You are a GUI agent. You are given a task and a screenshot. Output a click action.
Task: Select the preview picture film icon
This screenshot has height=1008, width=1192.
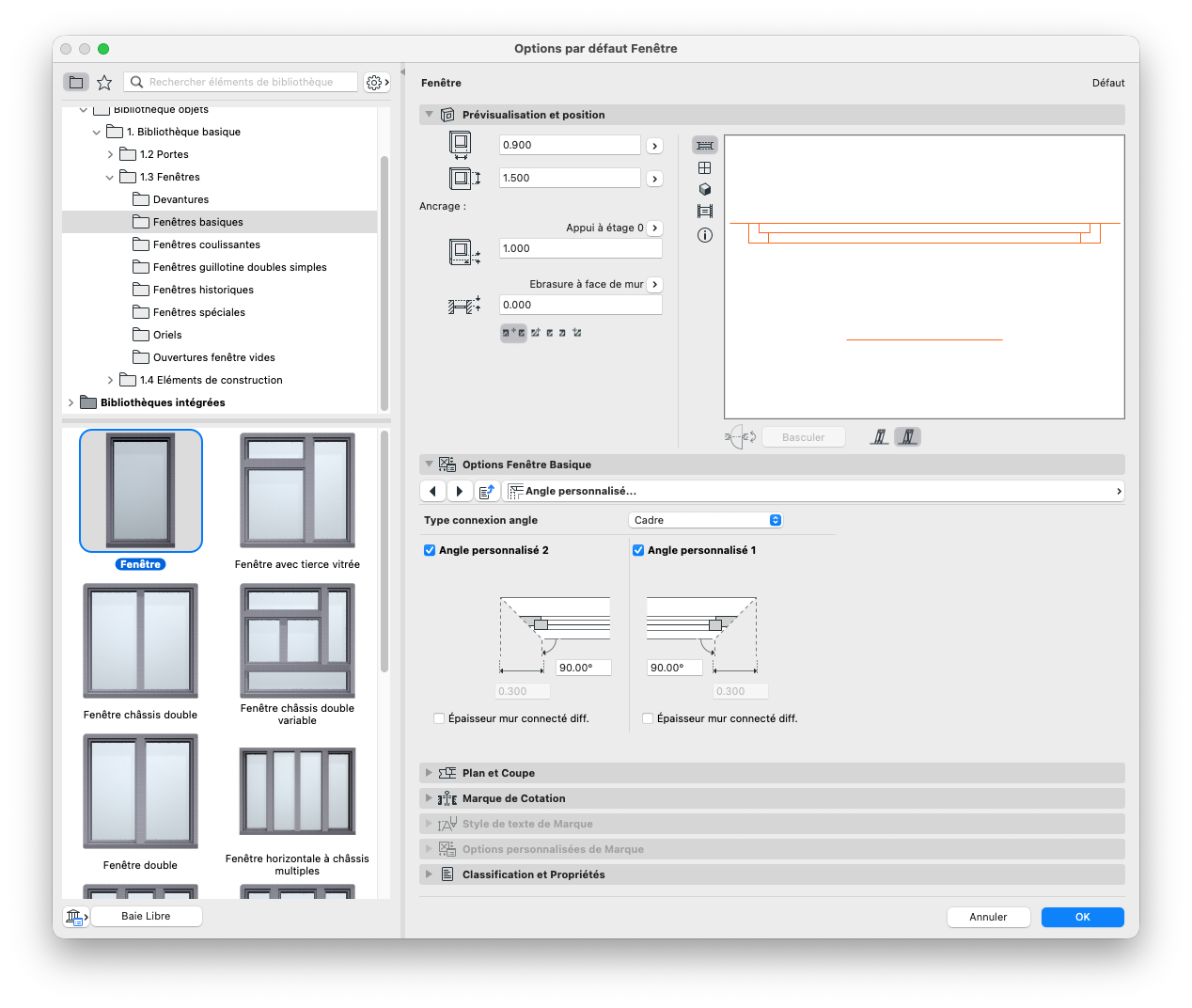tap(705, 212)
